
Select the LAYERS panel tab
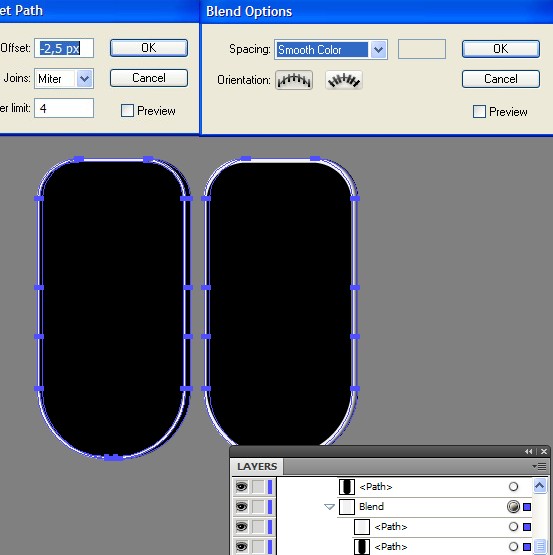click(257, 467)
